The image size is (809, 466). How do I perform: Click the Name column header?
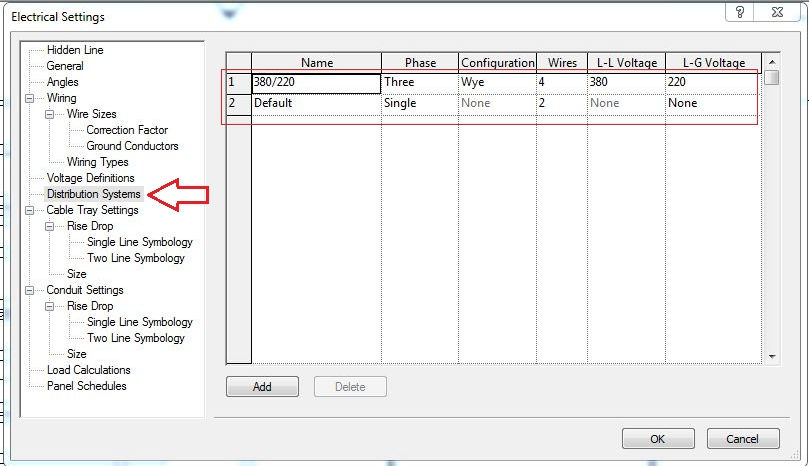(x=317, y=62)
